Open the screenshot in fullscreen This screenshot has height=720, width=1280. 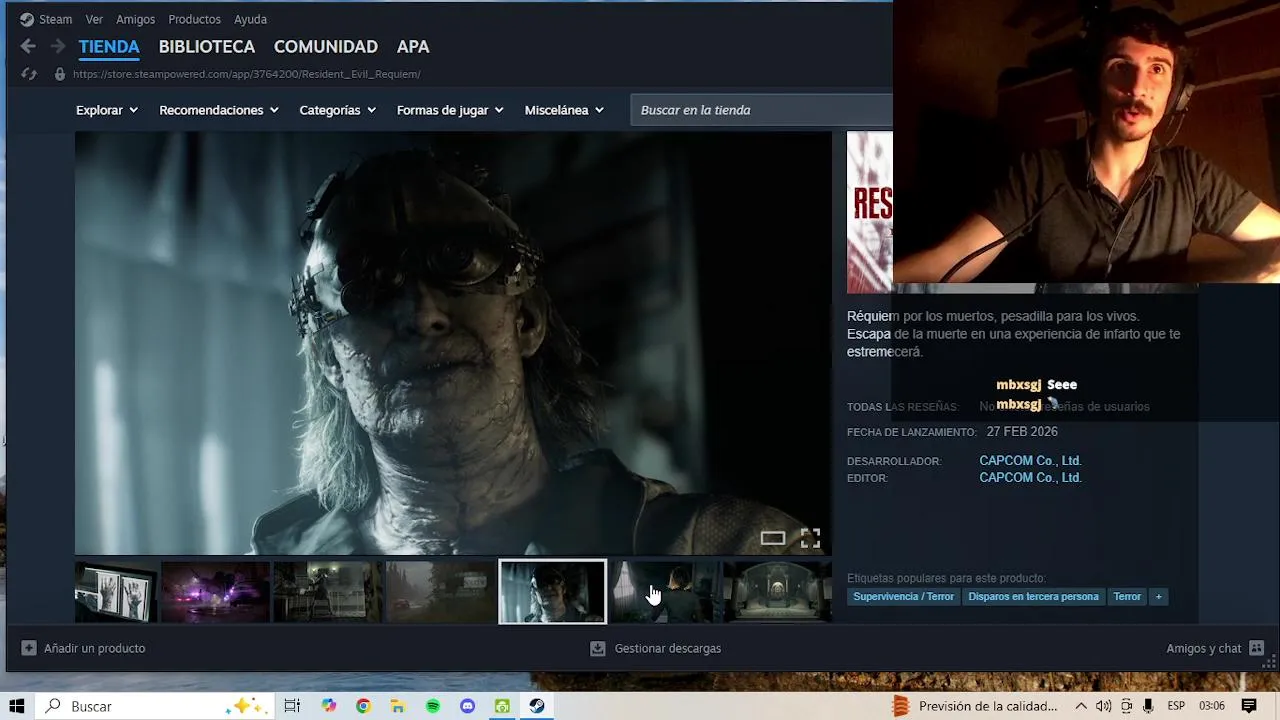810,538
